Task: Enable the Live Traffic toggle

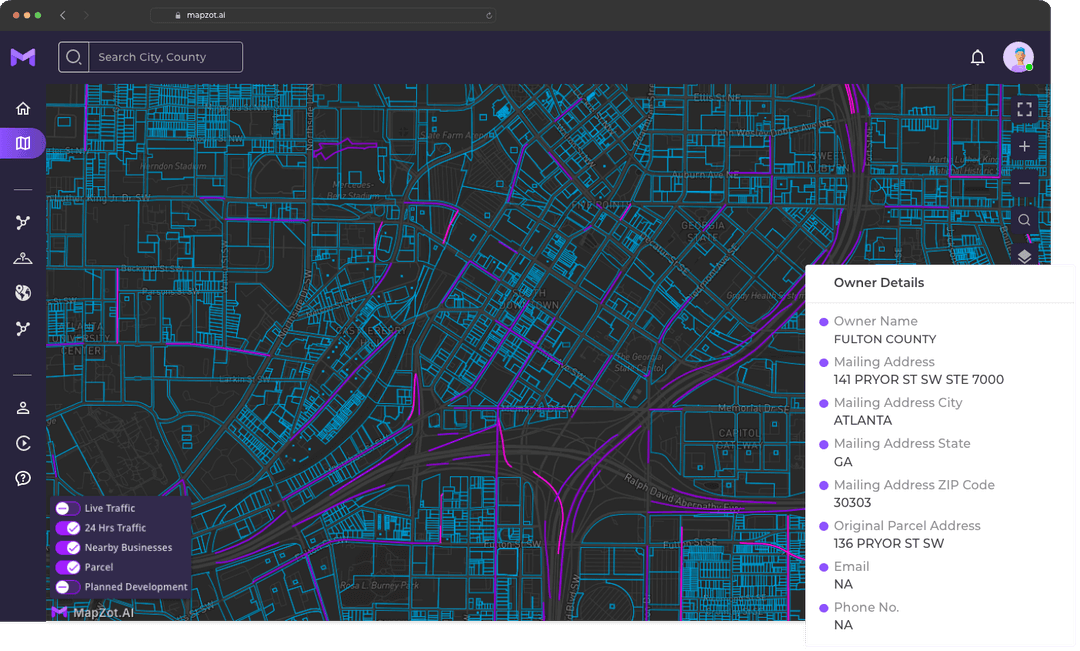Action: point(68,508)
